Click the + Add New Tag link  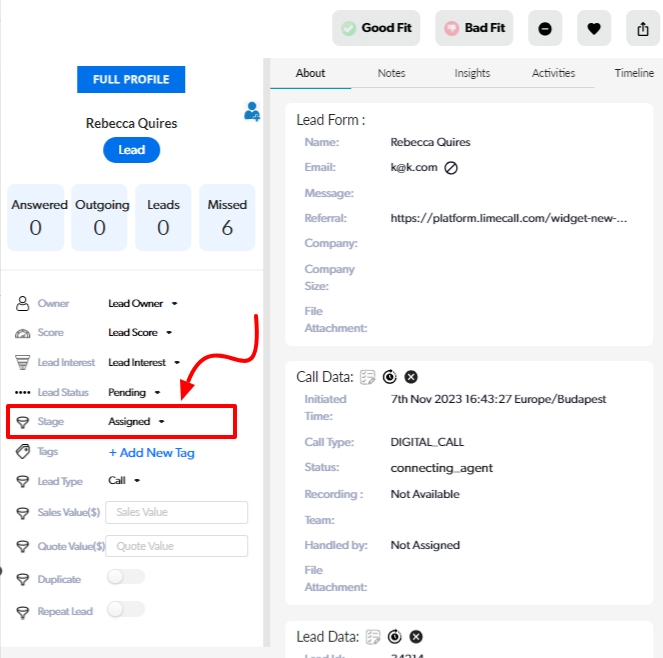pos(151,452)
